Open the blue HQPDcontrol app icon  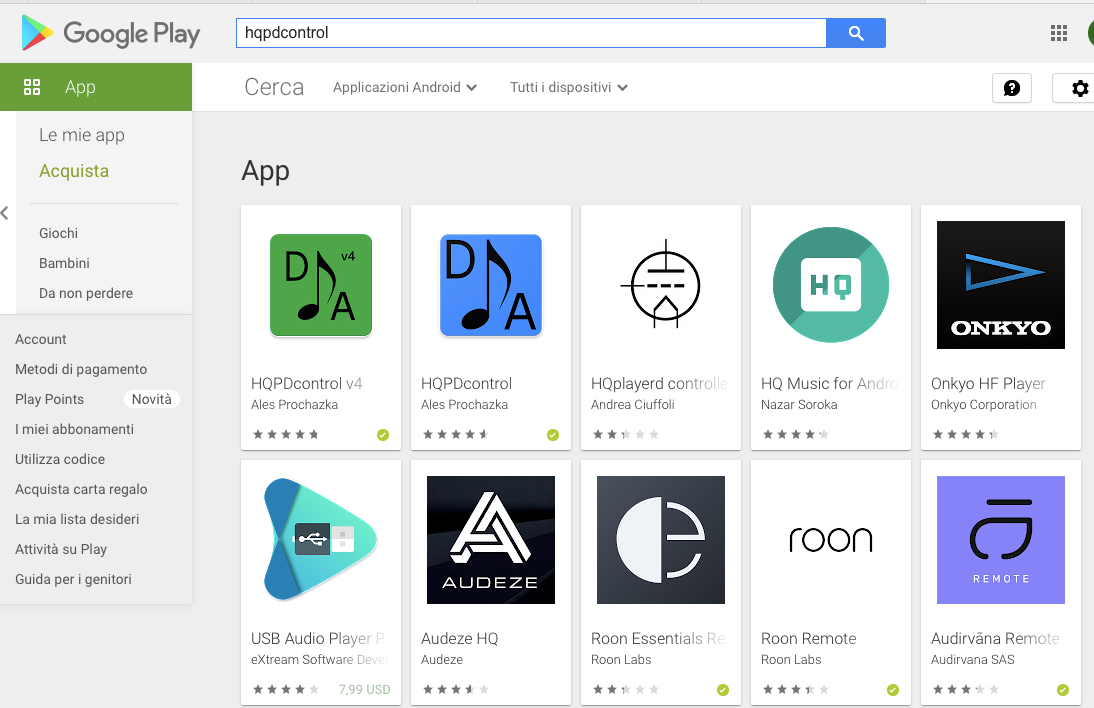(x=490, y=285)
